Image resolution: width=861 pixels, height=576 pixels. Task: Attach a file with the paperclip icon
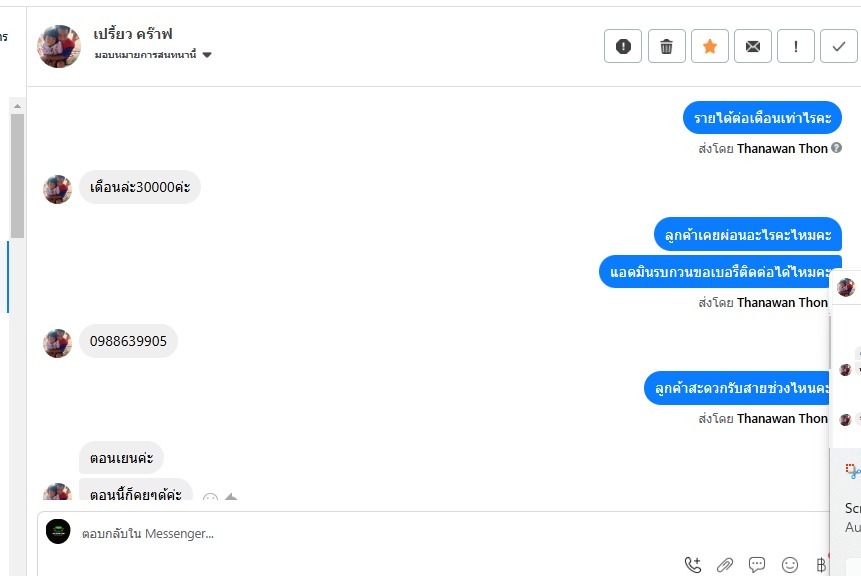tap(725, 564)
